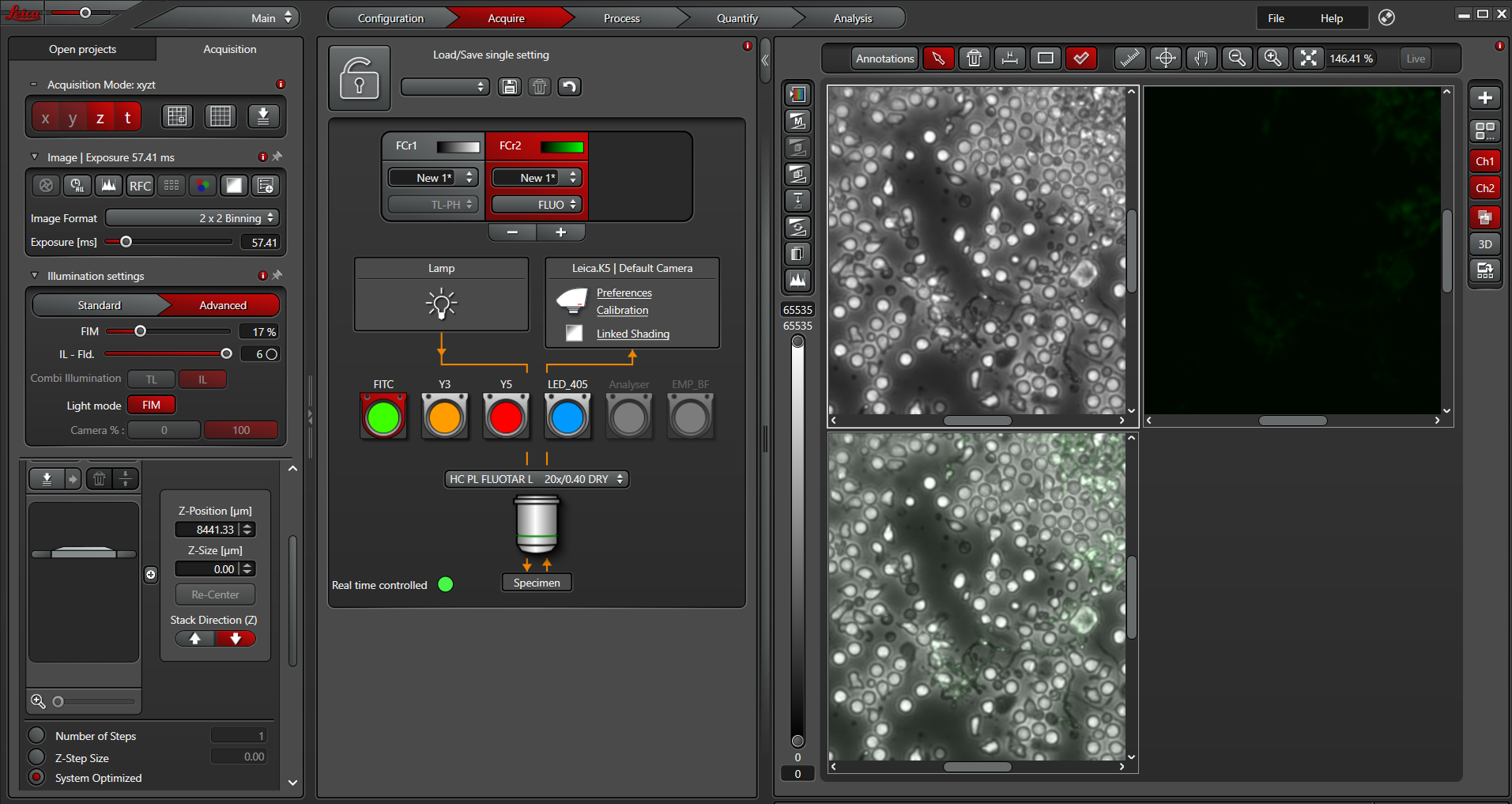Select the System Optimized radio button

click(36, 778)
